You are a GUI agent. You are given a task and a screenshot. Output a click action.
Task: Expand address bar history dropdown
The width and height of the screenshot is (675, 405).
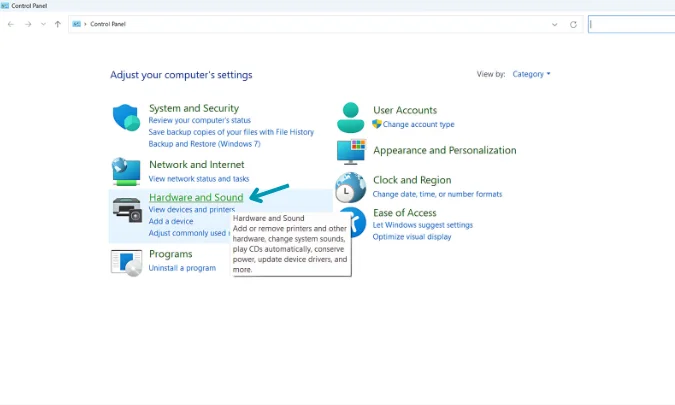click(554, 25)
